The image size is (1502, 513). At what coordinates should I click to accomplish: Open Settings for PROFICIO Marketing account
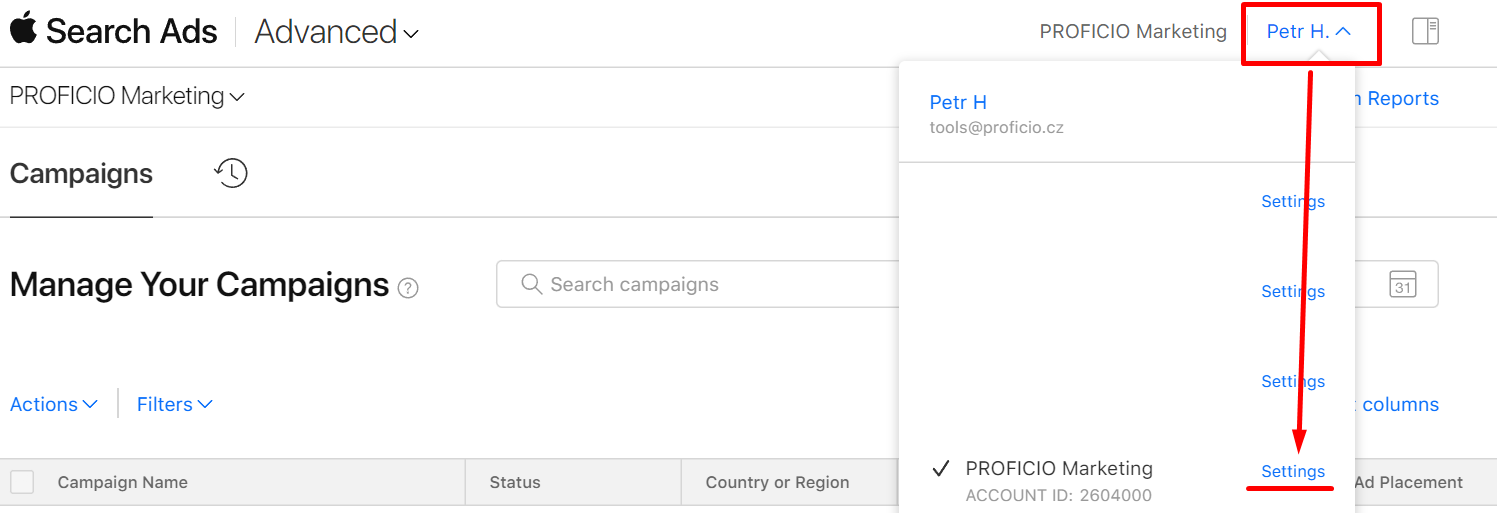click(x=1293, y=471)
